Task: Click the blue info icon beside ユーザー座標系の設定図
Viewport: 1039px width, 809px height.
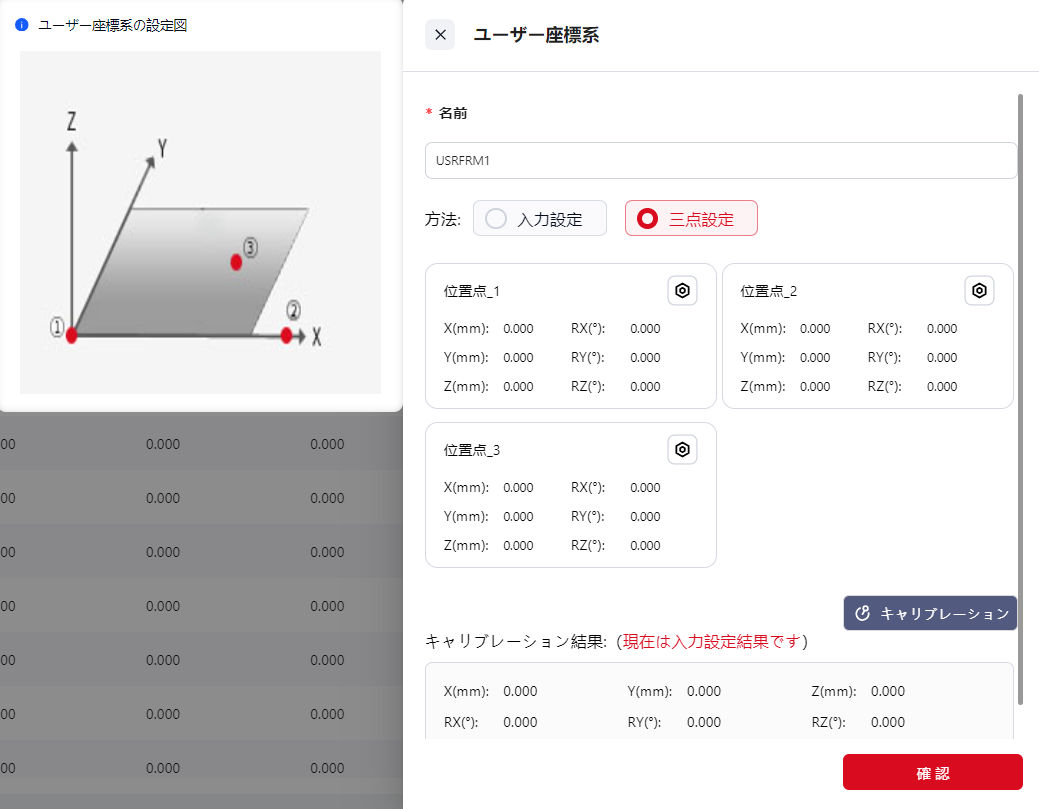Action: tap(22, 26)
